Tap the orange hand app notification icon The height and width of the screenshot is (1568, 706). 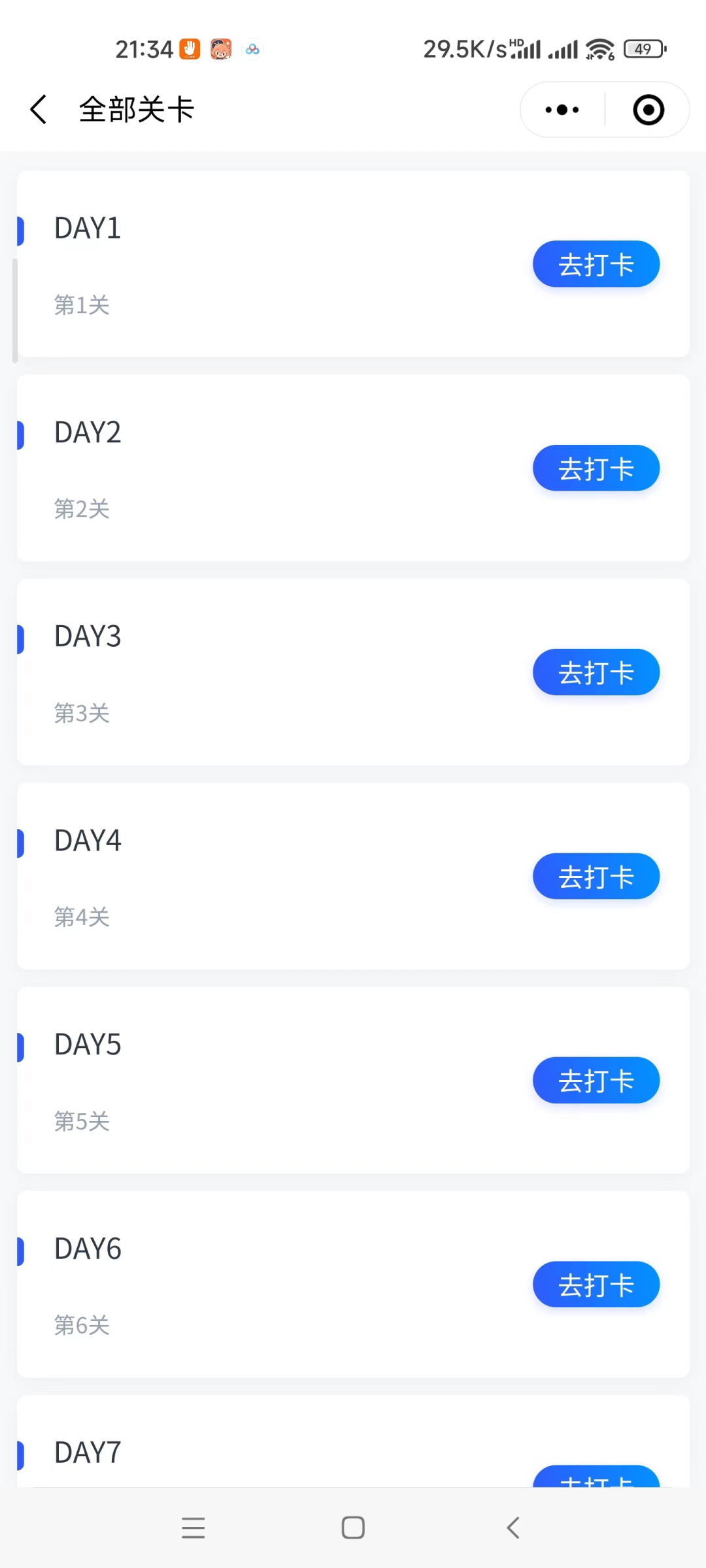190,49
